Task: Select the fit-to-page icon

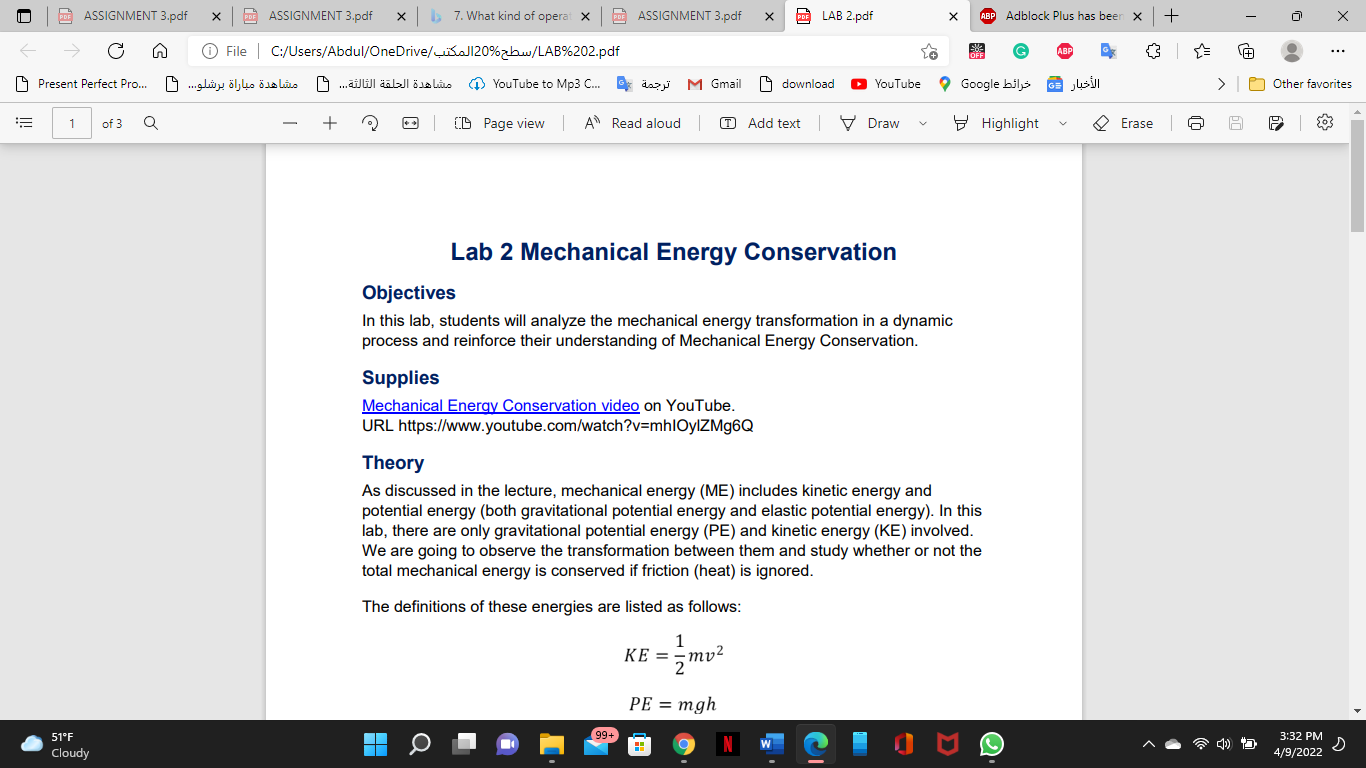Action: point(408,122)
